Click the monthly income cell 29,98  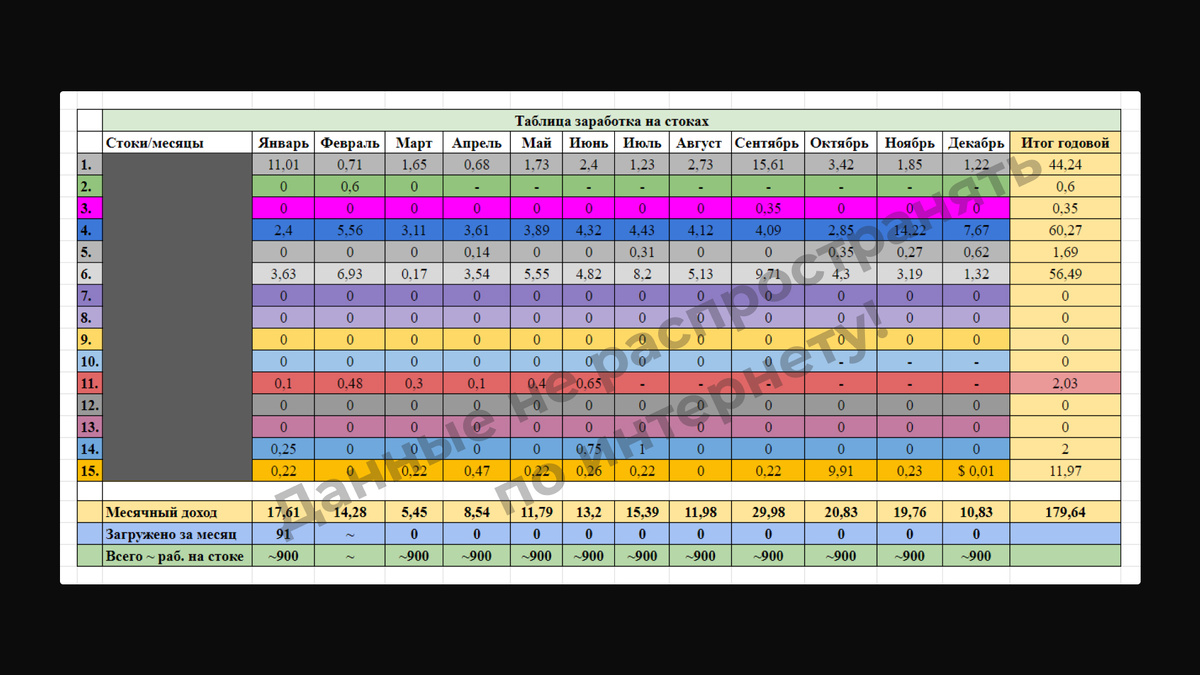click(767, 512)
